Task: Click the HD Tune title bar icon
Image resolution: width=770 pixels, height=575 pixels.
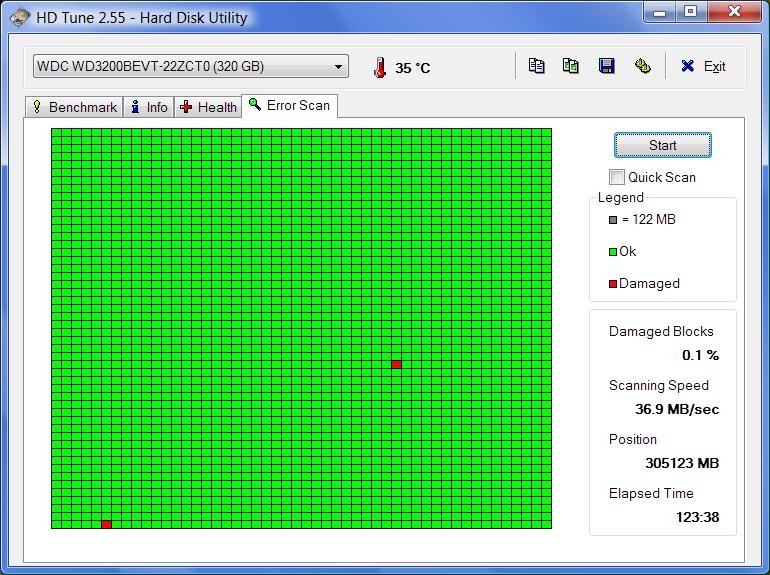Action: click(x=19, y=17)
